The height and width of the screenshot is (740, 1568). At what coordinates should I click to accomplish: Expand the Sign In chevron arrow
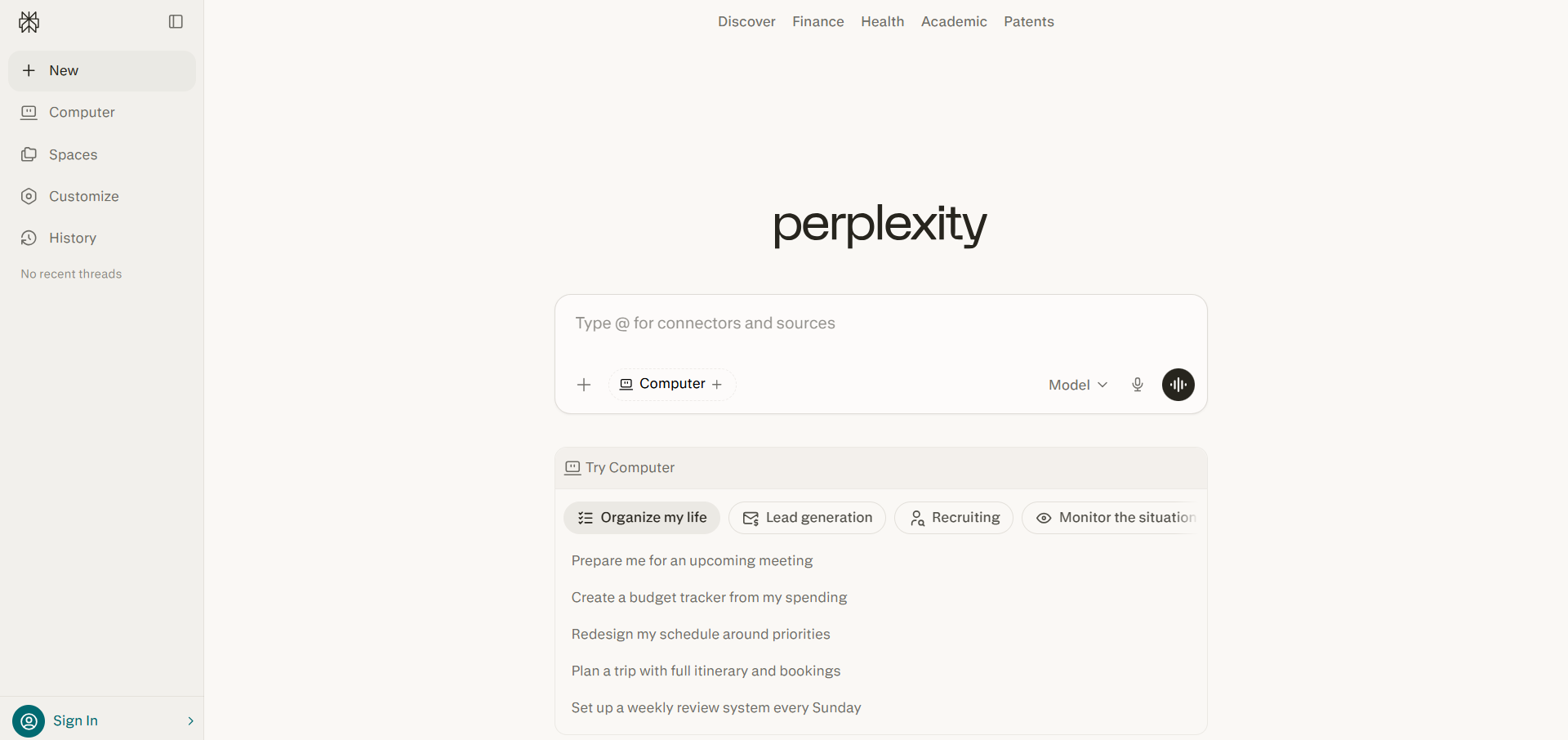[190, 721]
